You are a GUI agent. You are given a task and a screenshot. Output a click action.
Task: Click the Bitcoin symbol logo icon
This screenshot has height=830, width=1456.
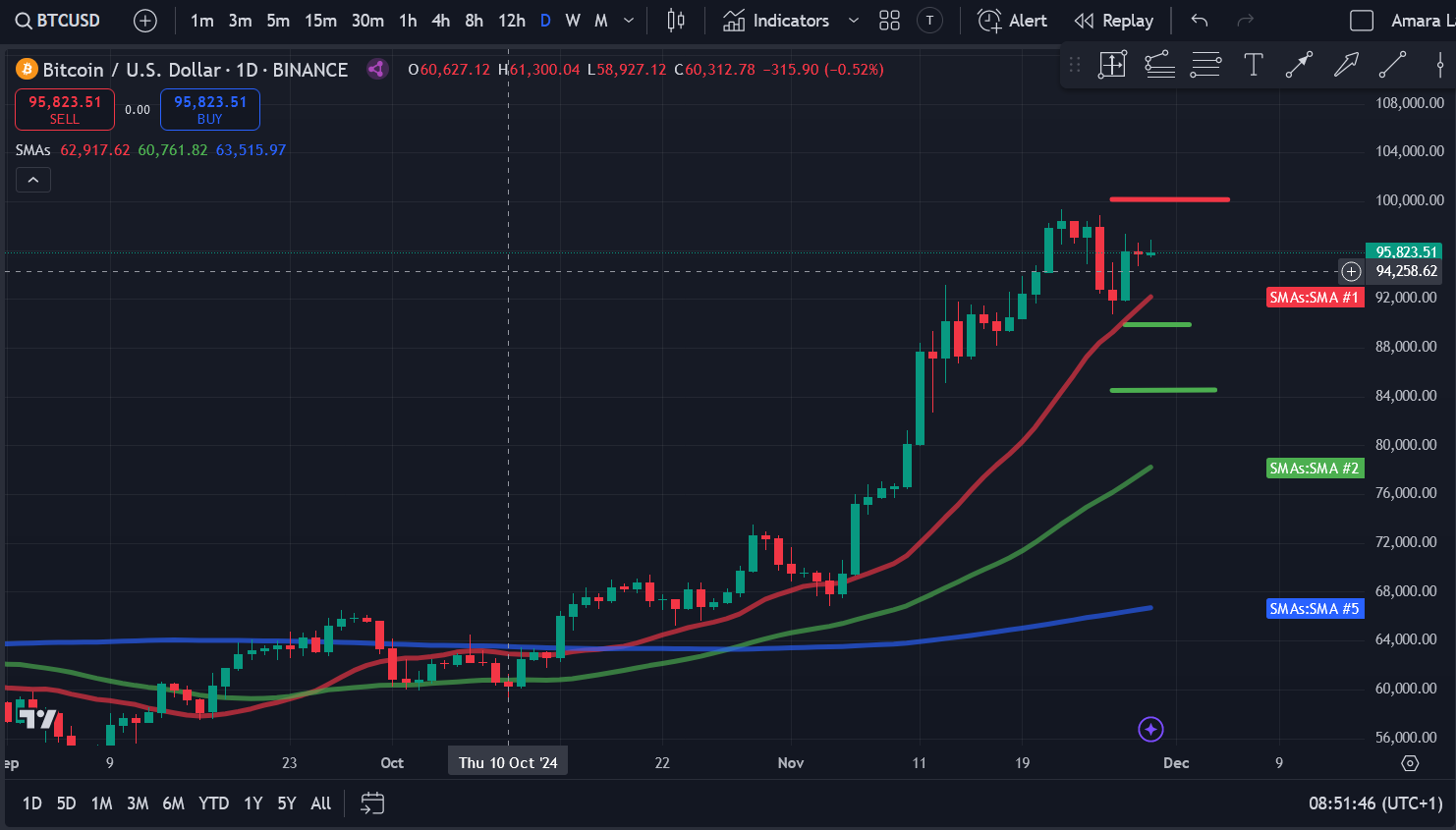[x=27, y=70]
